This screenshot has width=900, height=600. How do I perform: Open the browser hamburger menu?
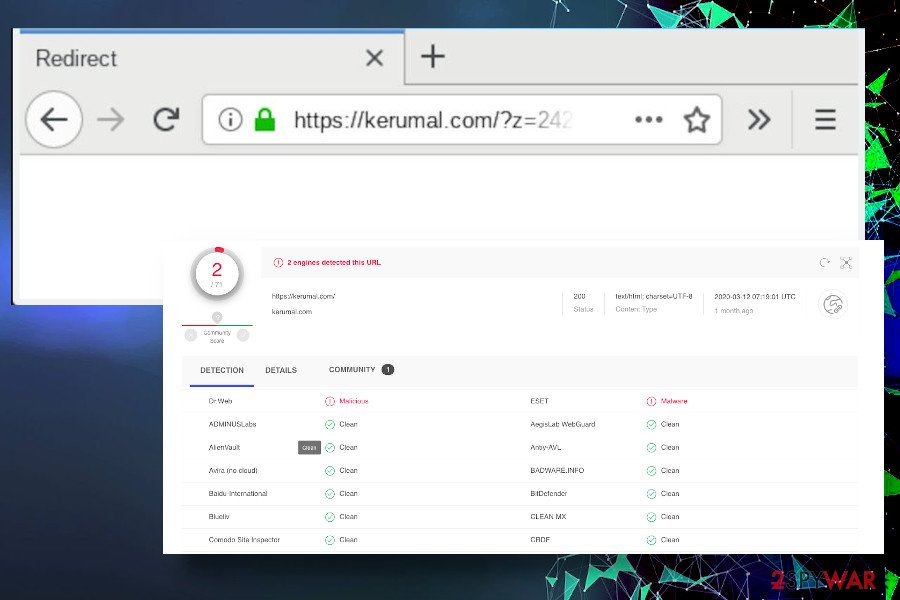[825, 119]
